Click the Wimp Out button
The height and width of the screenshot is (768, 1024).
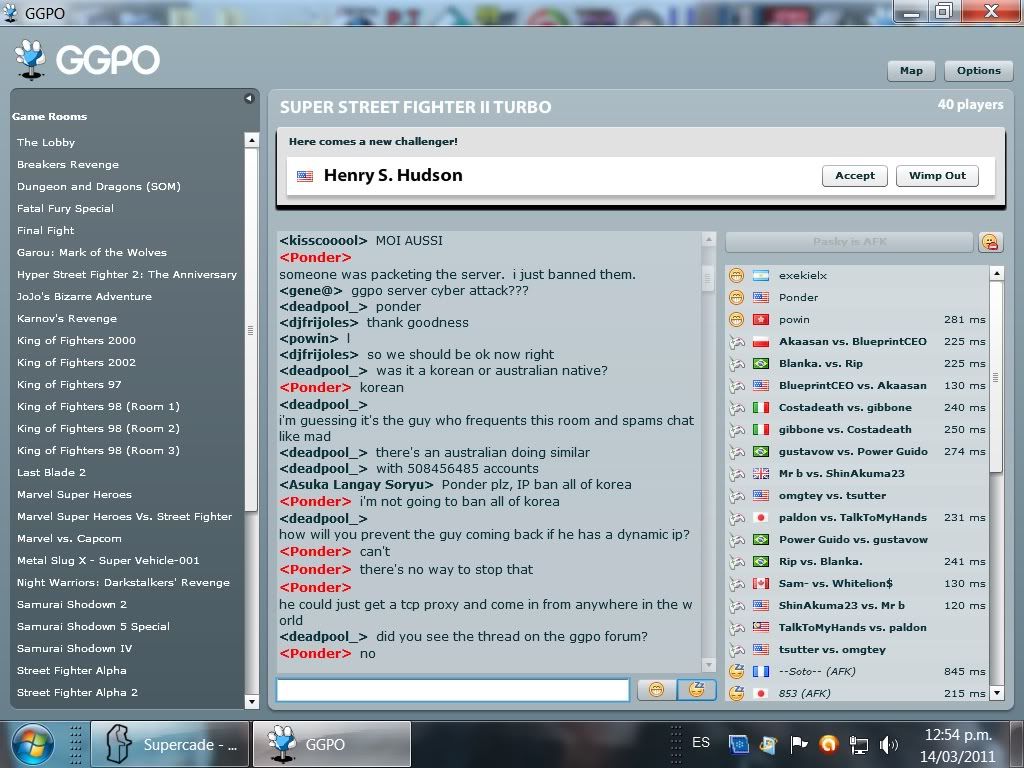(937, 176)
